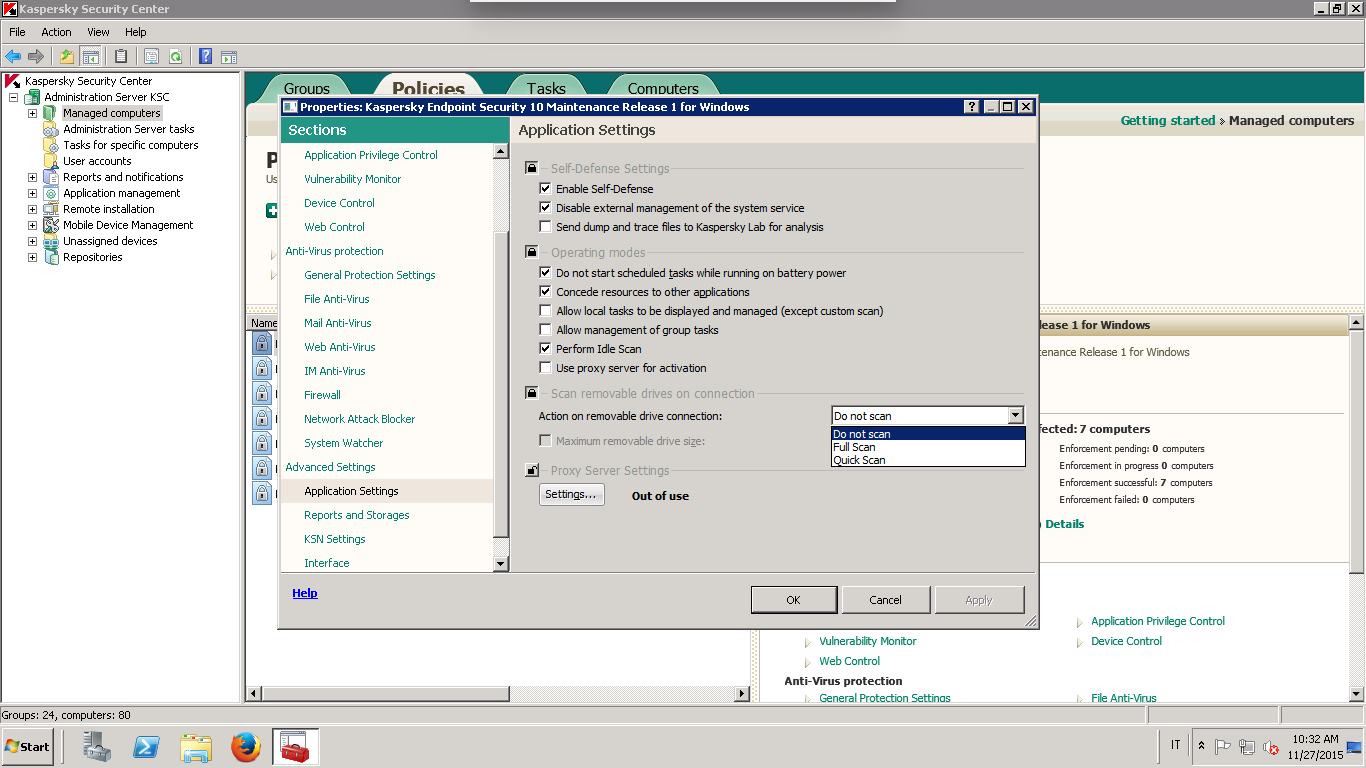Toggle the Show/Hide Console Tree toolbar icon
This screenshot has width=1366, height=768.
point(90,56)
